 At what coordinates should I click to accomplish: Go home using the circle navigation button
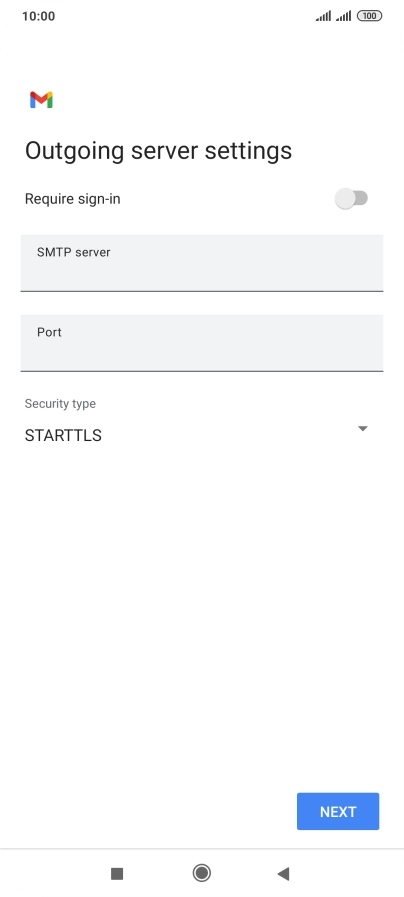point(201,873)
